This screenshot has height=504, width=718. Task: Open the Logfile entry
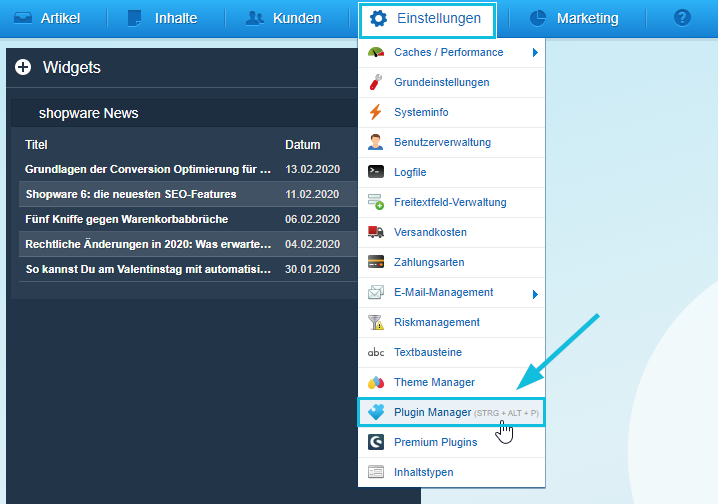click(x=451, y=172)
